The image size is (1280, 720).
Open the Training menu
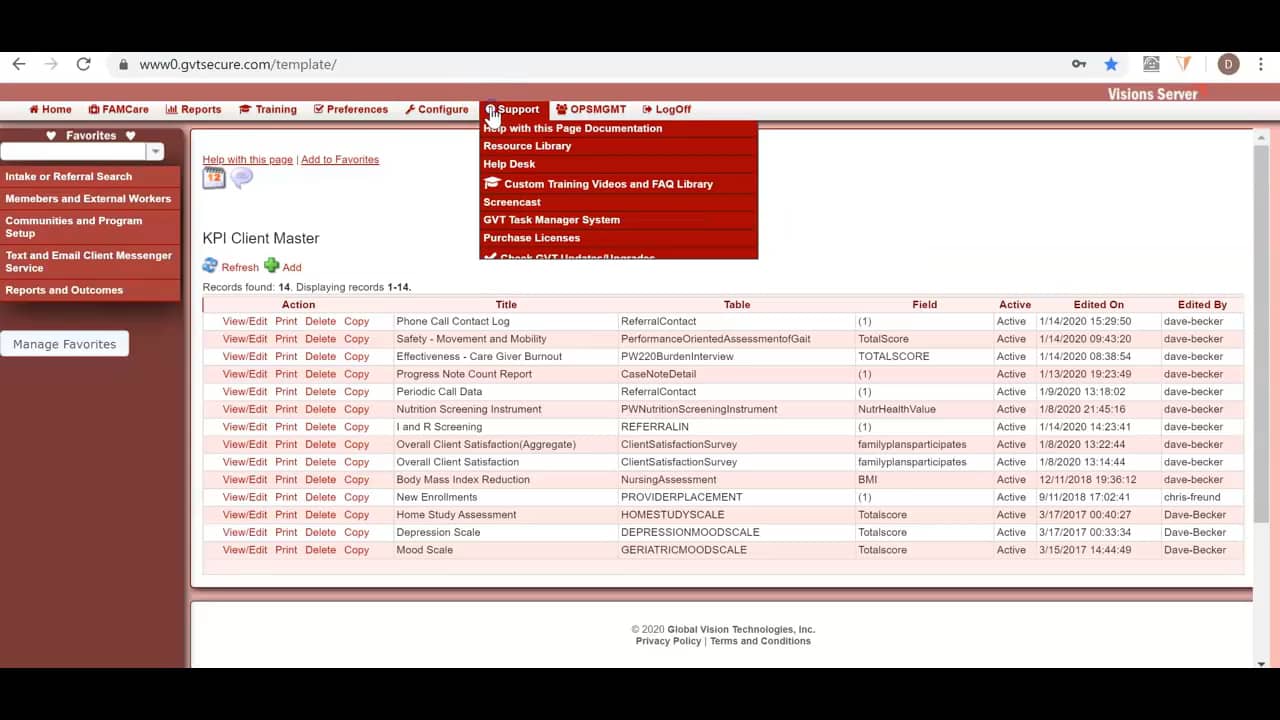267,109
